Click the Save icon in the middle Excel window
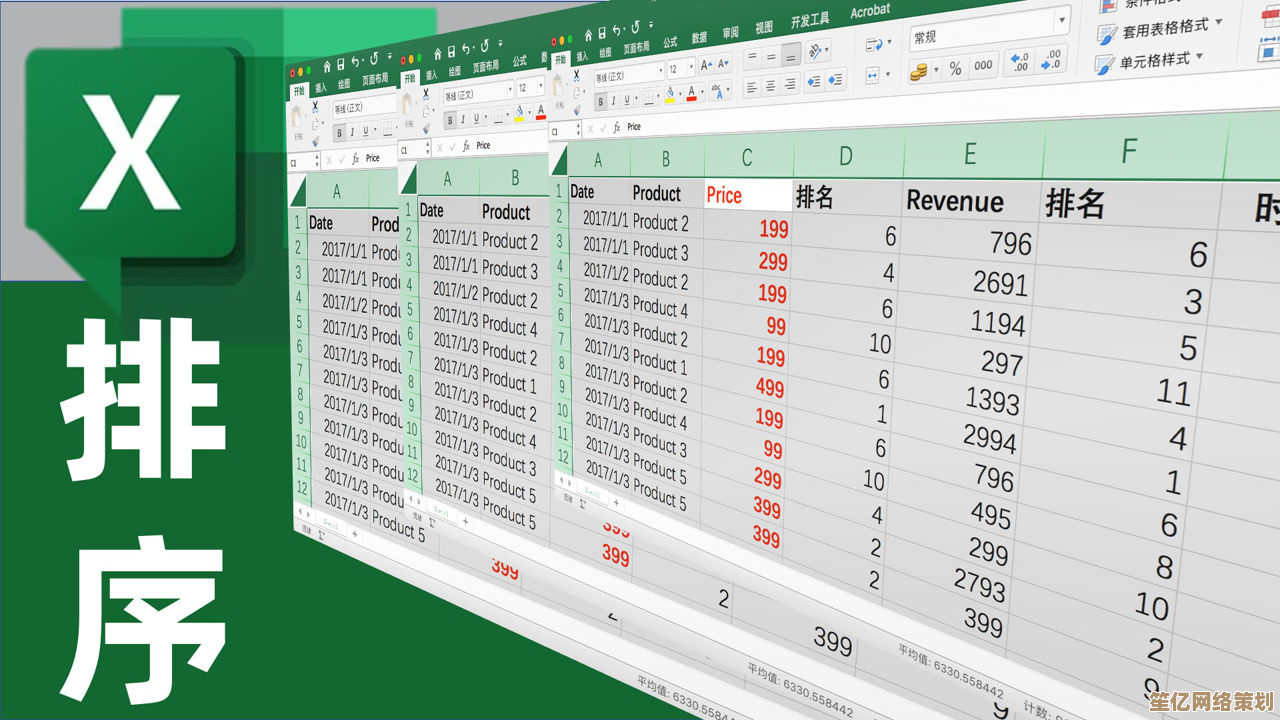The image size is (1280, 720). pyautogui.click(x=451, y=51)
